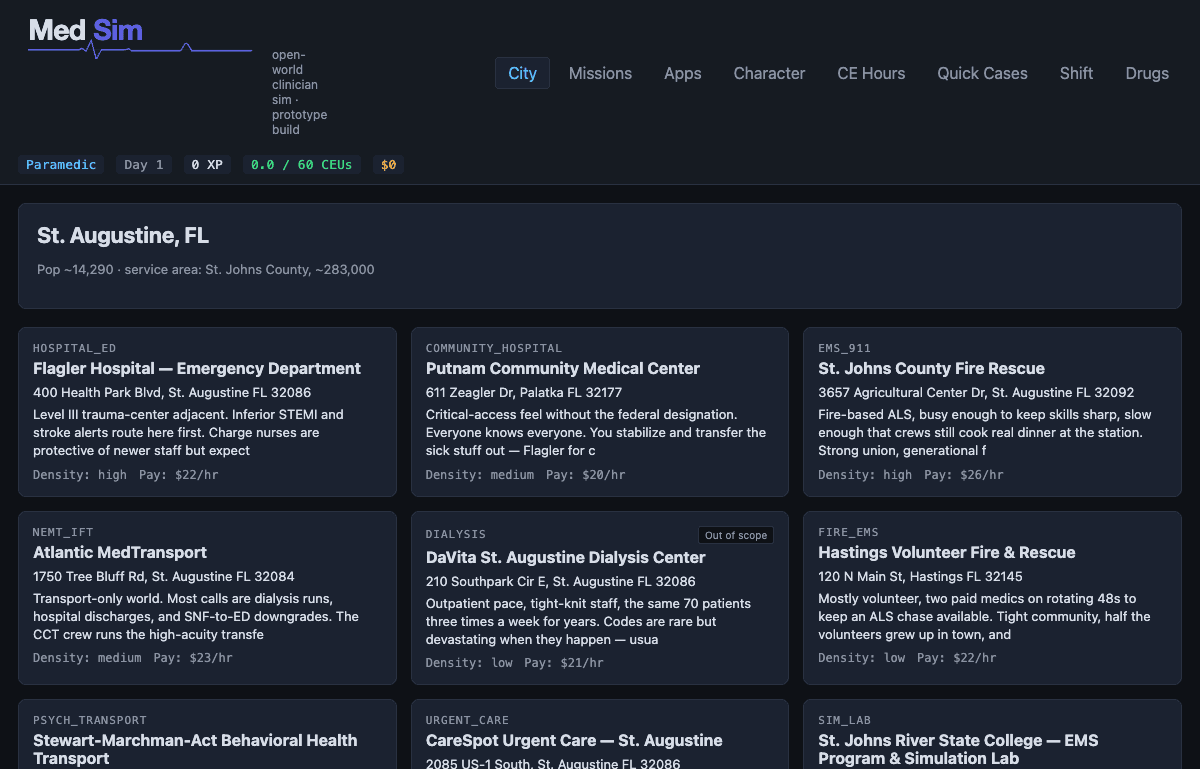Click Putnam pay $20/hr line
1200x769 pixels.
[x=585, y=475]
